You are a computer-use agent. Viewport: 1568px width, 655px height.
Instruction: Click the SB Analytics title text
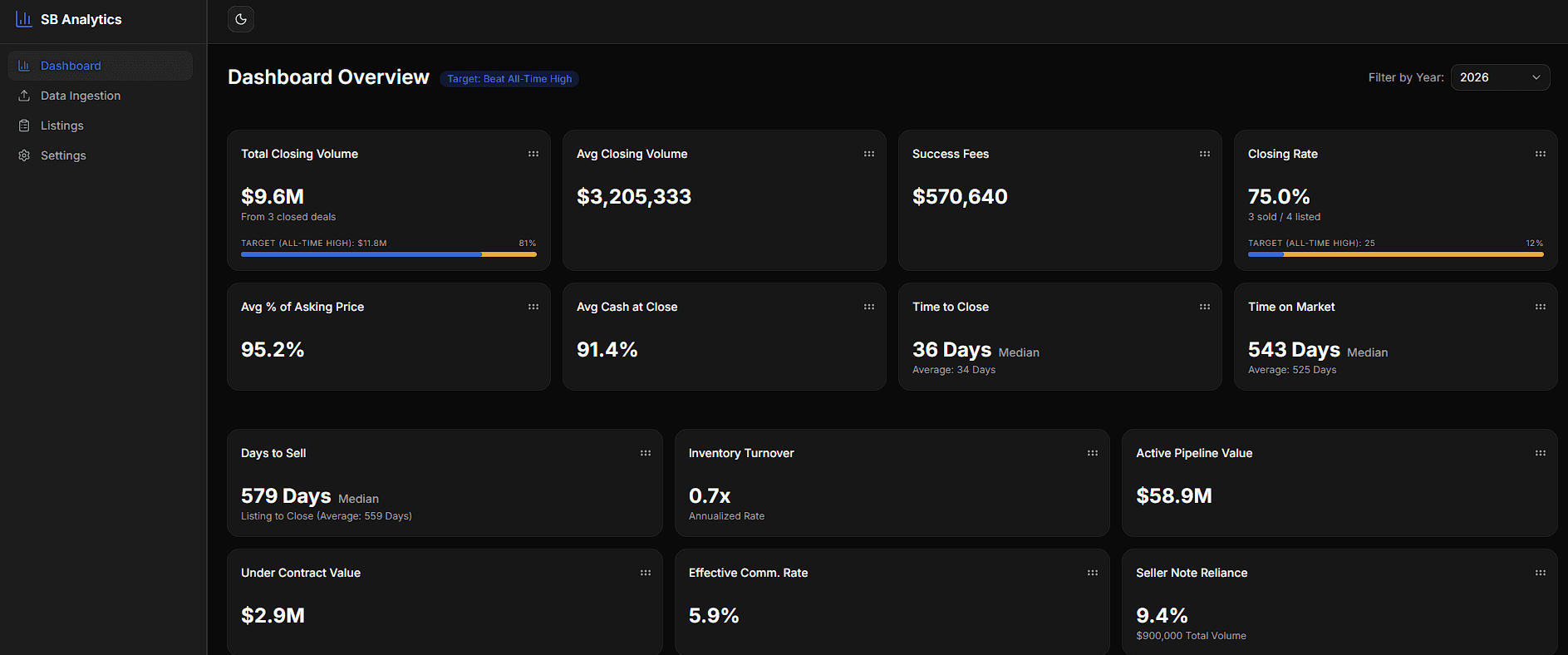tap(81, 19)
